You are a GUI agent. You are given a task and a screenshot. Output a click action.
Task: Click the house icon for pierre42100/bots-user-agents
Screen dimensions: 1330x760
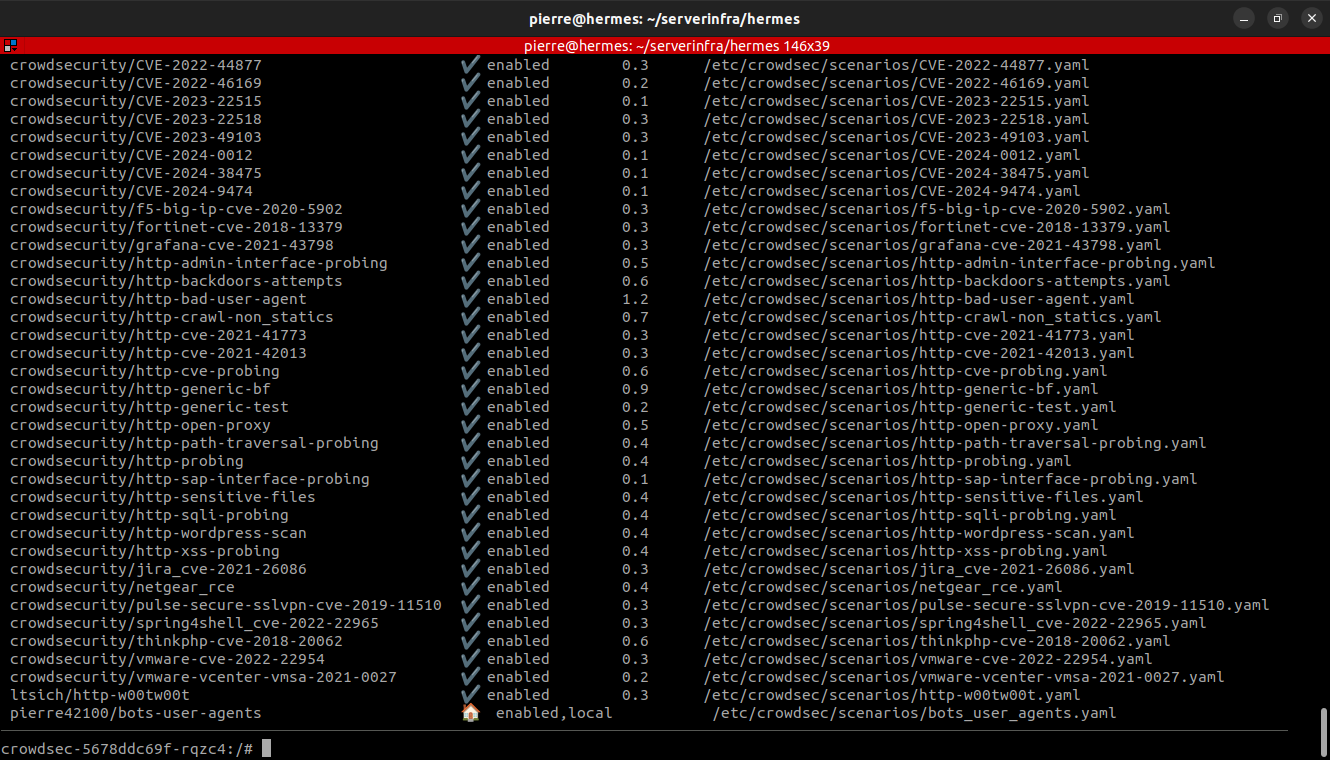pos(470,713)
